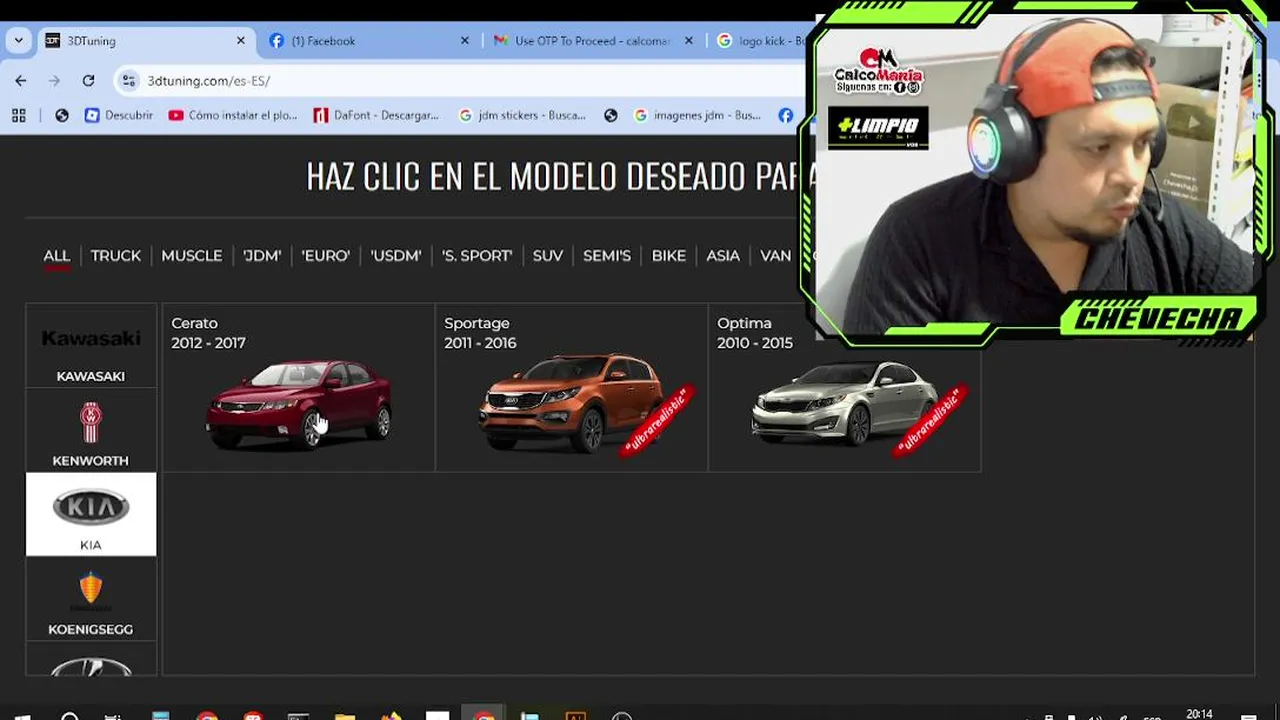The width and height of the screenshot is (1280, 720).
Task: Open the taskbar clock showing 20:14
Action: (x=1199, y=715)
